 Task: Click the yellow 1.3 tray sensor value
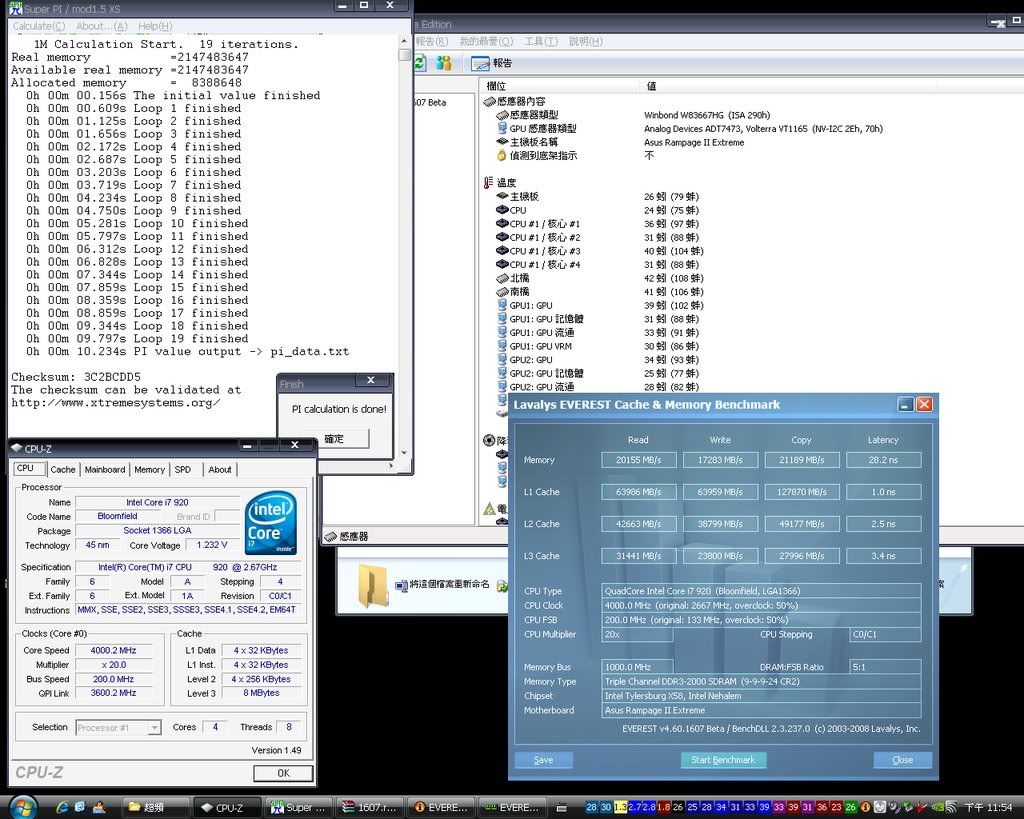click(x=620, y=807)
